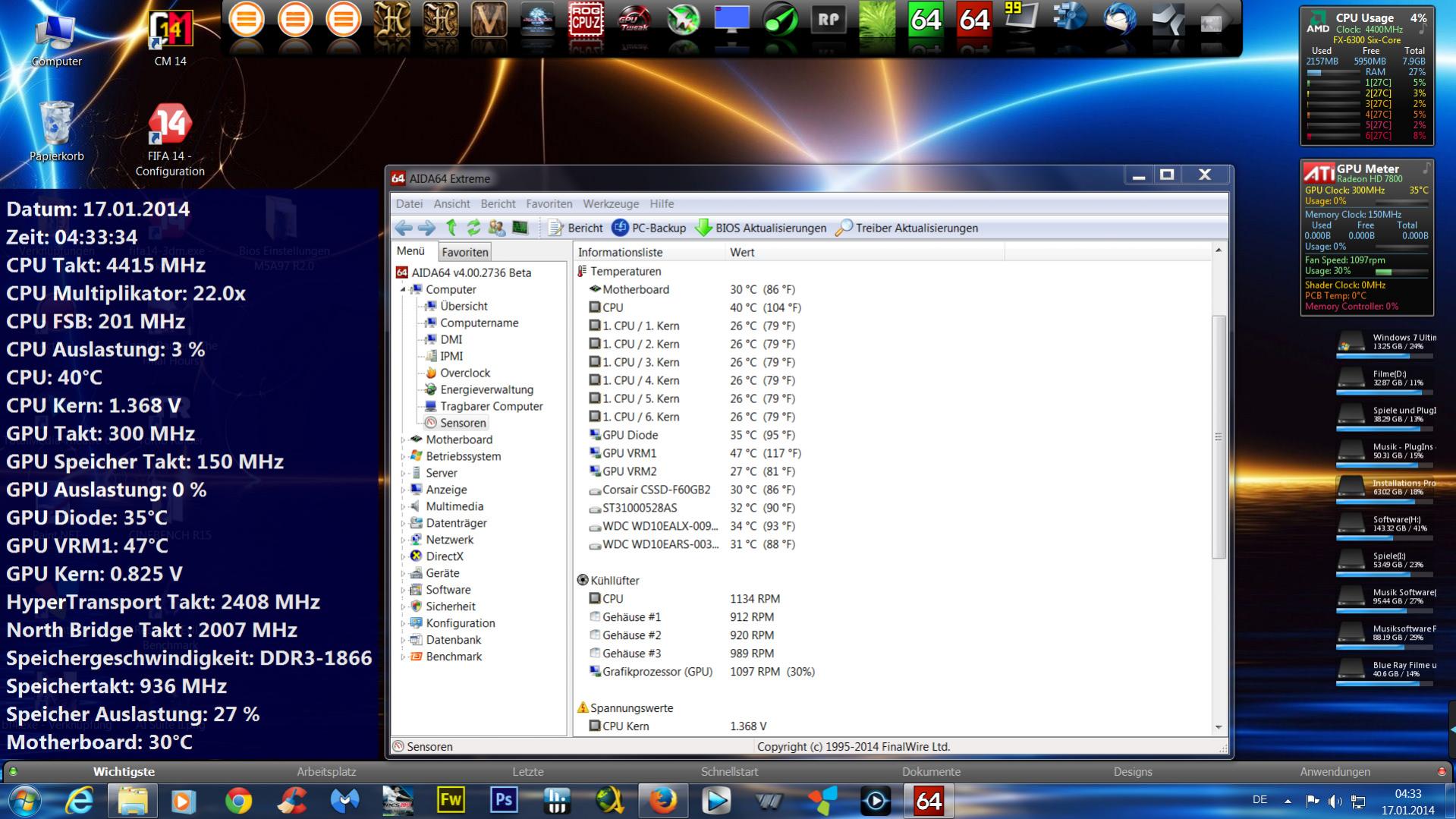Image resolution: width=1456 pixels, height=819 pixels.
Task: Click the Bericht toolbar button
Action: [x=576, y=228]
